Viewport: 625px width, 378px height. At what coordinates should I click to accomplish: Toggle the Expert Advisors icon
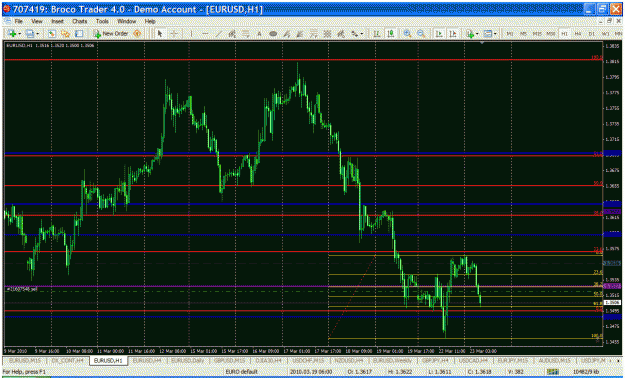[x=137, y=34]
